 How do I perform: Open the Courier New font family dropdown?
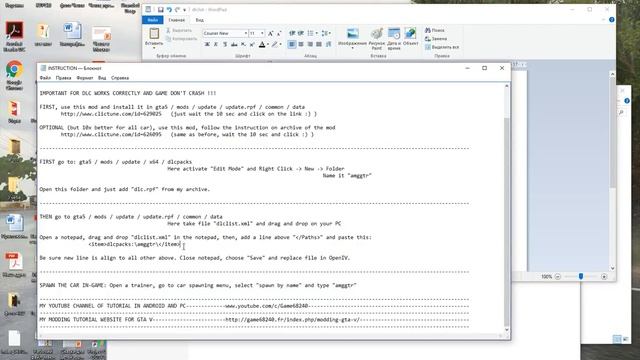pyautogui.click(x=246, y=33)
